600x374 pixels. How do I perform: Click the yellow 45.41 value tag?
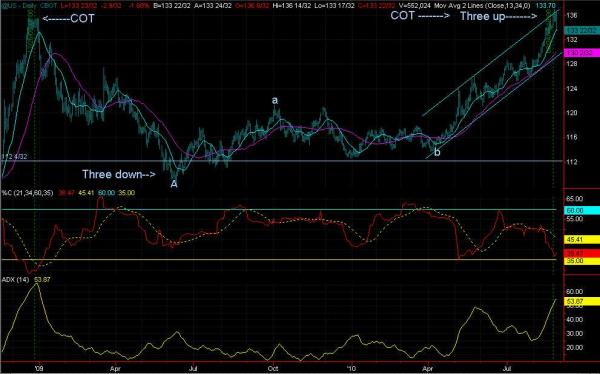[x=582, y=240]
